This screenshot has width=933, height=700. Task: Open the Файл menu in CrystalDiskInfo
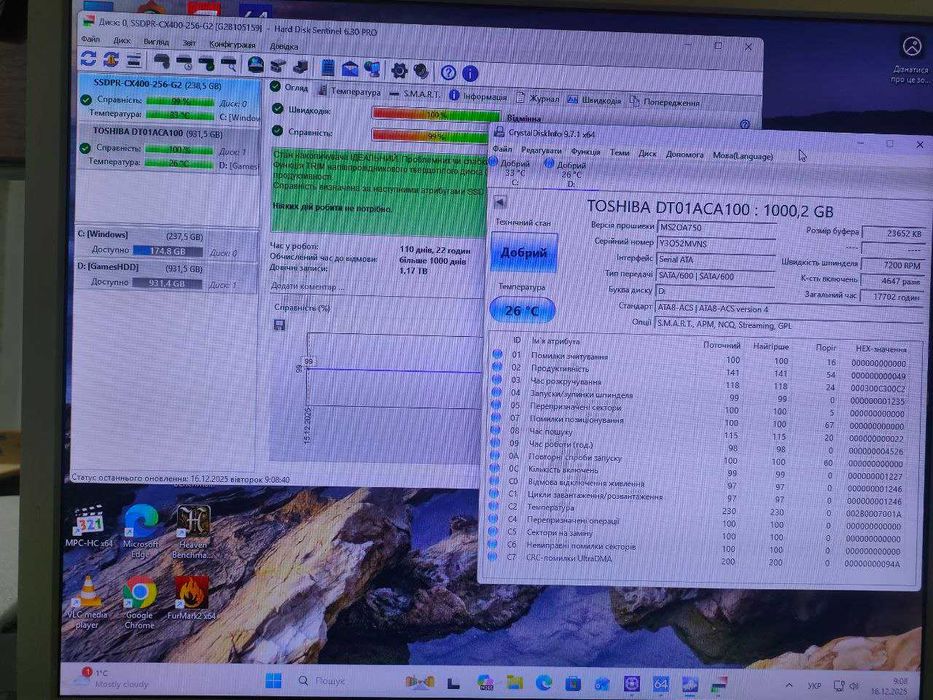click(x=502, y=149)
